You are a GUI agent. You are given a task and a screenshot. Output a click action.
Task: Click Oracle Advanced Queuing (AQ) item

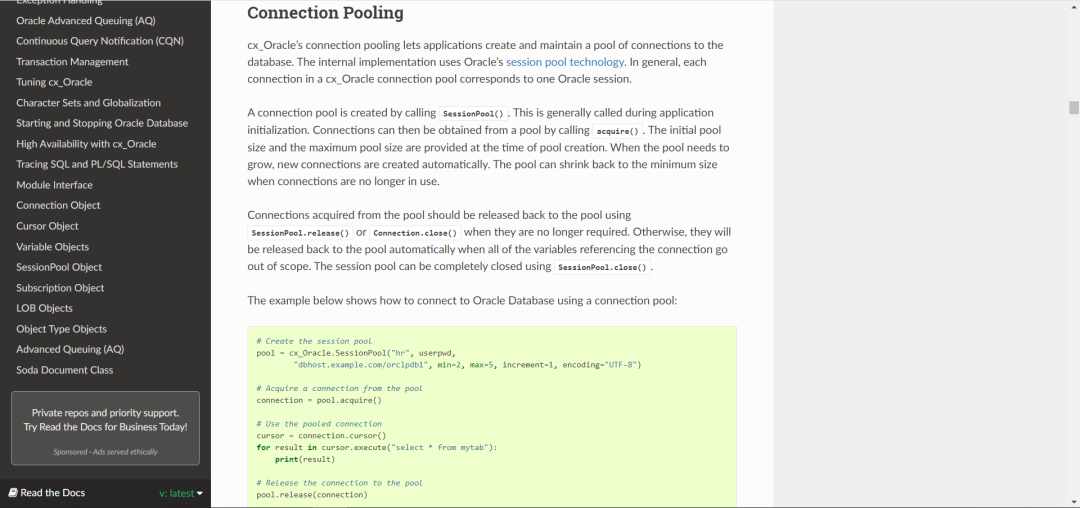click(x=86, y=20)
